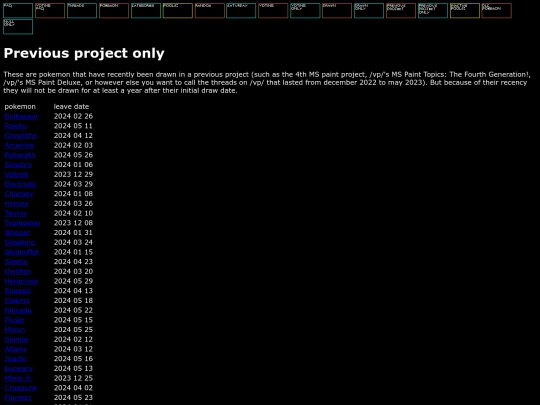The height and width of the screenshot is (405, 540).
Task: Select the date '2024 04 23'
Action: 73,262
